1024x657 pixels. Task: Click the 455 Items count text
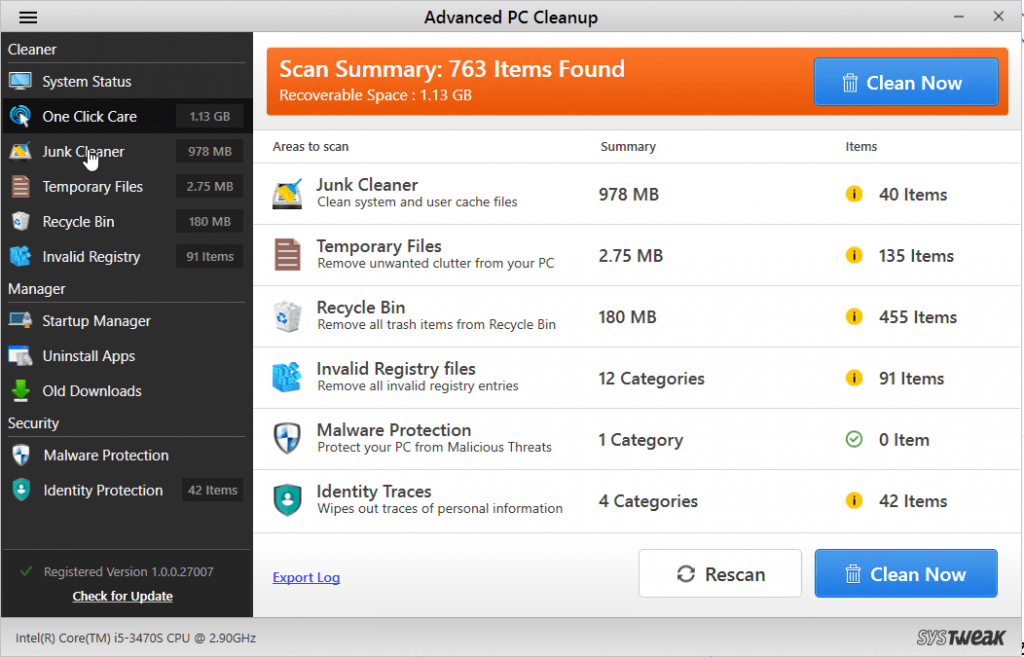point(918,317)
